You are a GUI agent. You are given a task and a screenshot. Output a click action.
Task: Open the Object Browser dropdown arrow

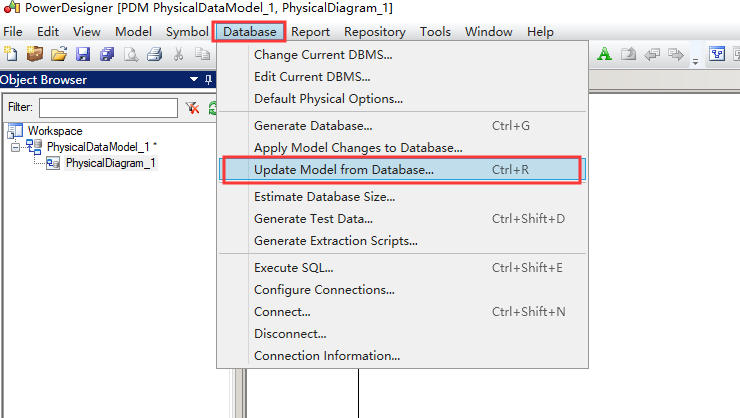[194, 79]
